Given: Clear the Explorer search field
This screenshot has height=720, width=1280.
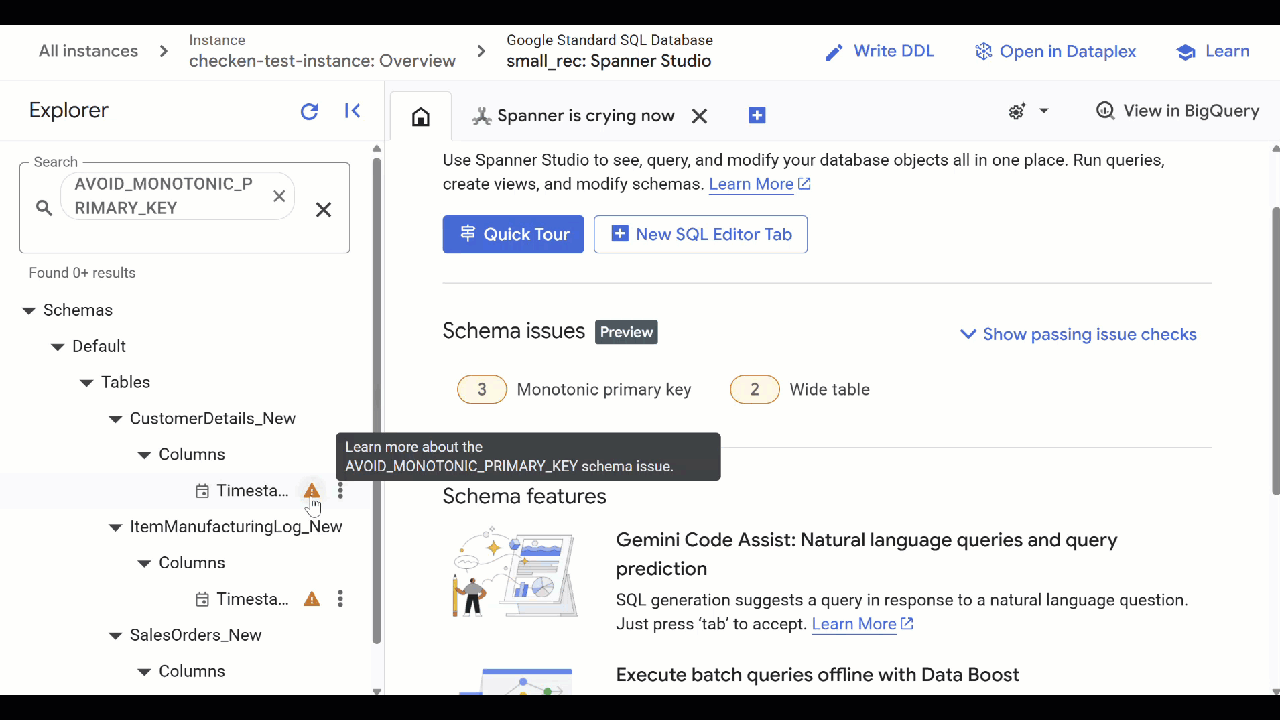Looking at the screenshot, I should (323, 210).
